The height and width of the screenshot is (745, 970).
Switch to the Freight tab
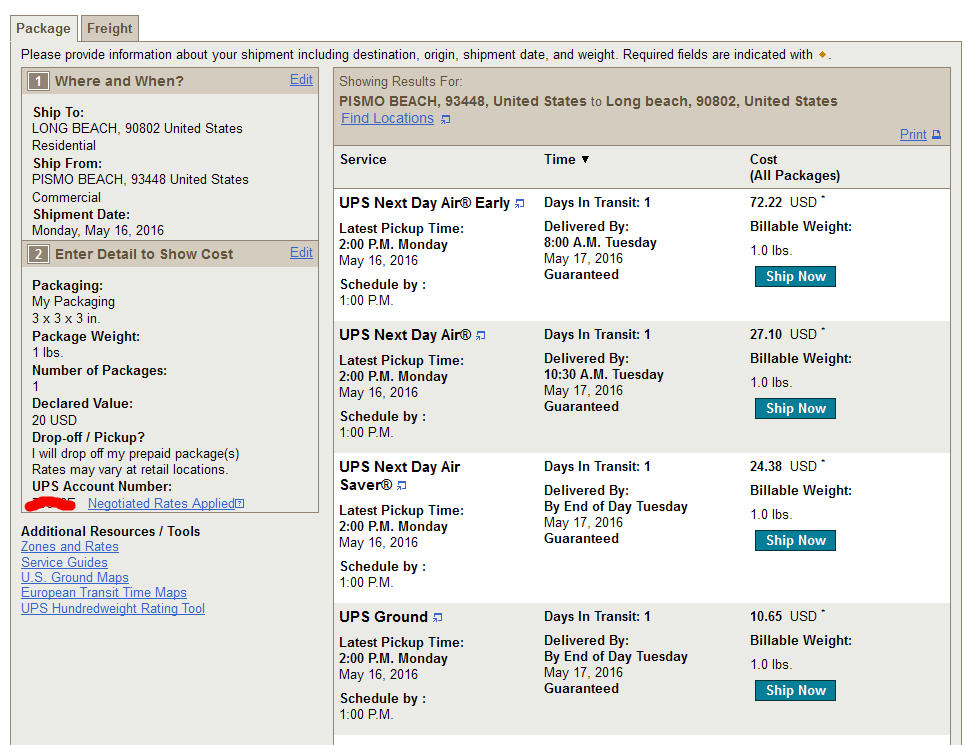(x=109, y=28)
